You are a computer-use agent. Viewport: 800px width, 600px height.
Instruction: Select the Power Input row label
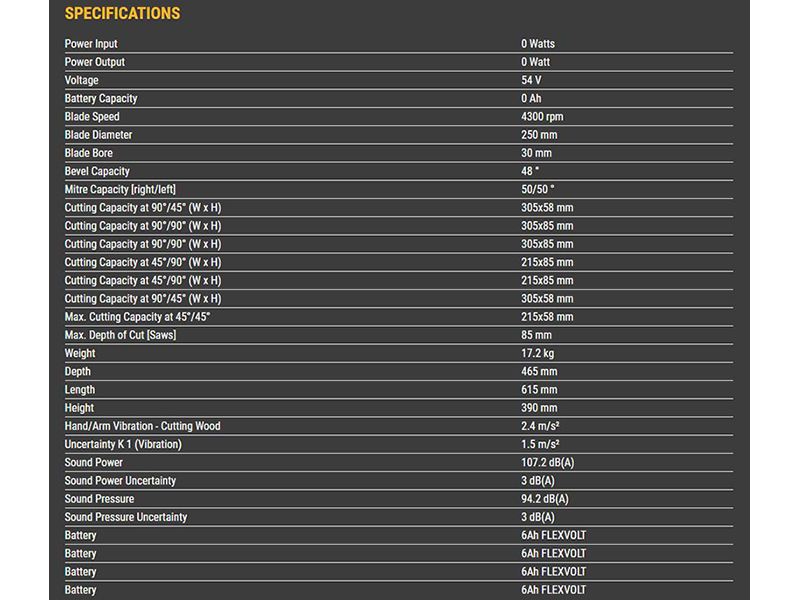(x=91, y=44)
